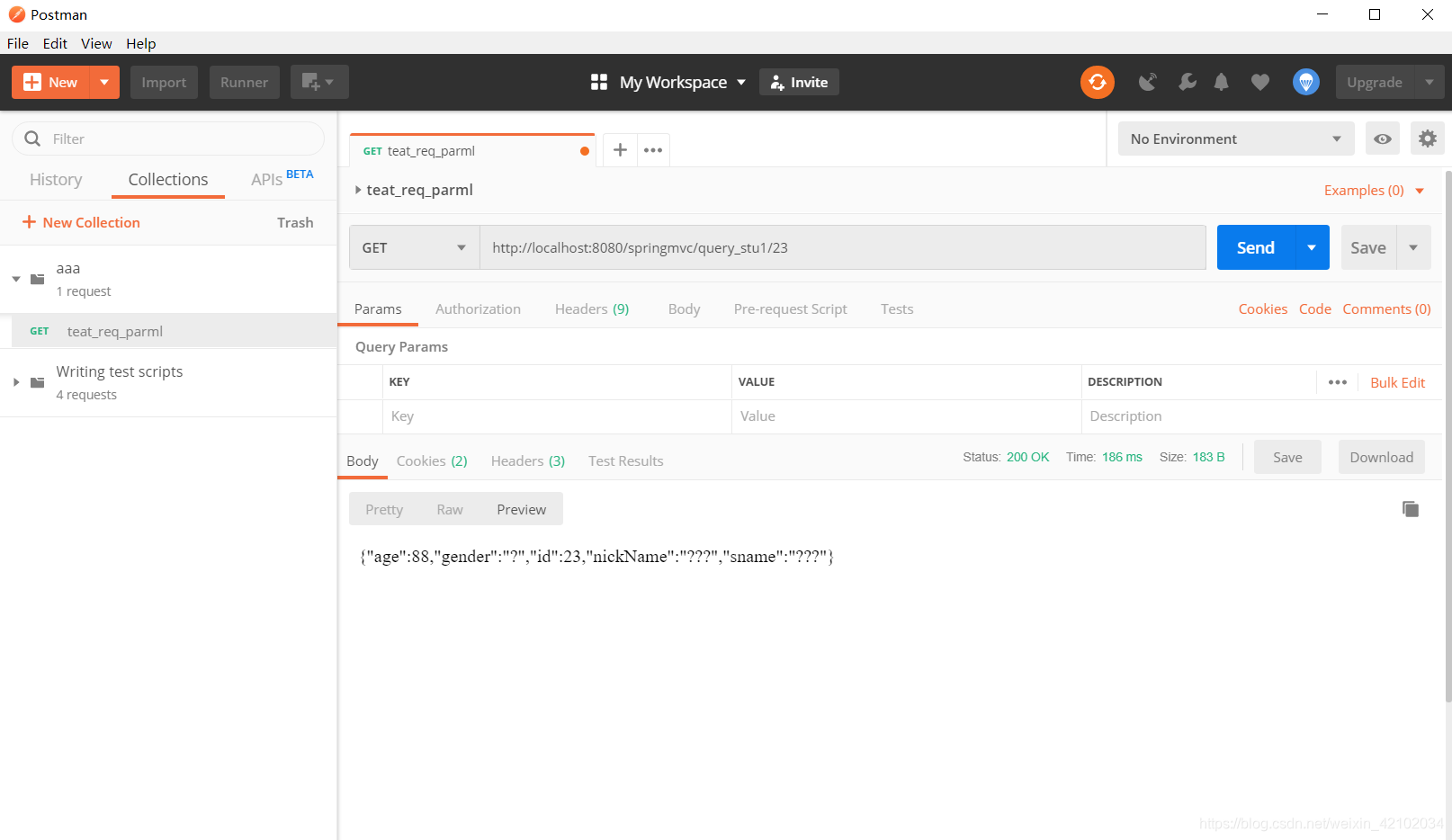The image size is (1452, 840).
Task: Open the request Headers (9) tab
Action: [x=592, y=308]
